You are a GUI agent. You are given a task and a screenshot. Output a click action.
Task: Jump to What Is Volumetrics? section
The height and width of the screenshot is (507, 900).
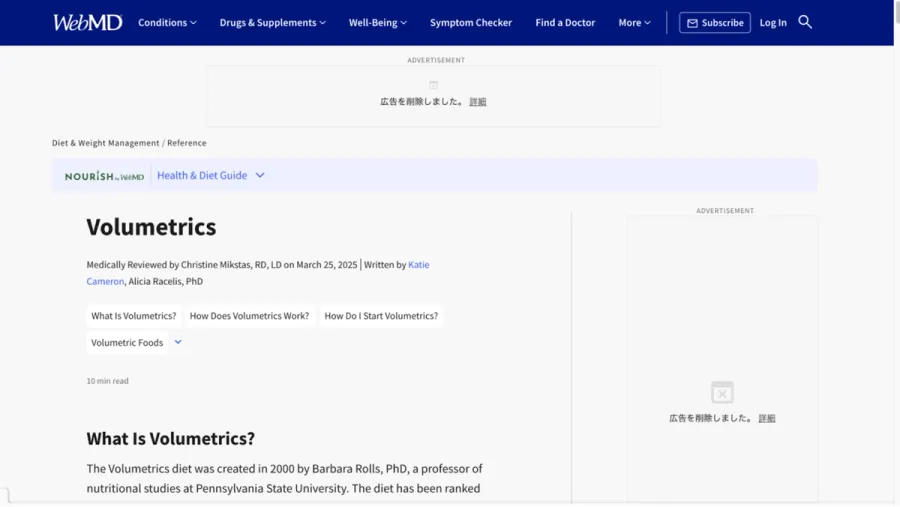pyautogui.click(x=134, y=316)
